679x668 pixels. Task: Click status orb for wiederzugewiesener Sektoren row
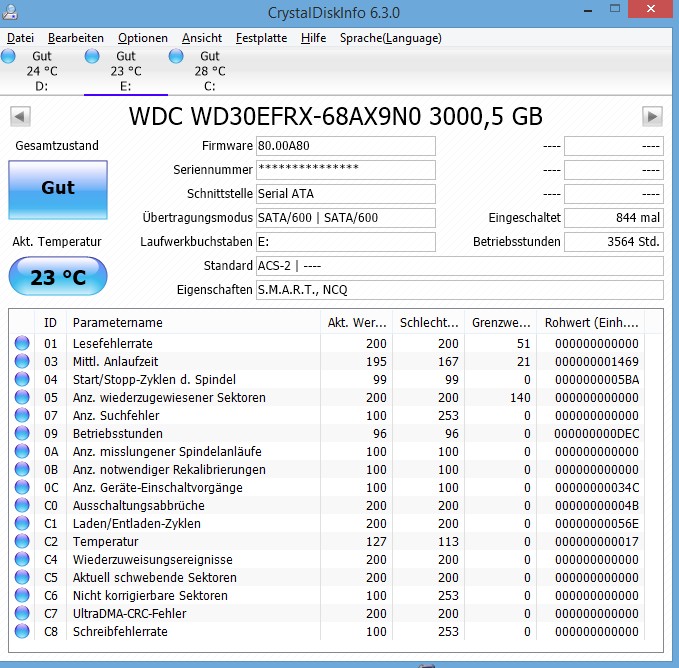(x=22, y=397)
